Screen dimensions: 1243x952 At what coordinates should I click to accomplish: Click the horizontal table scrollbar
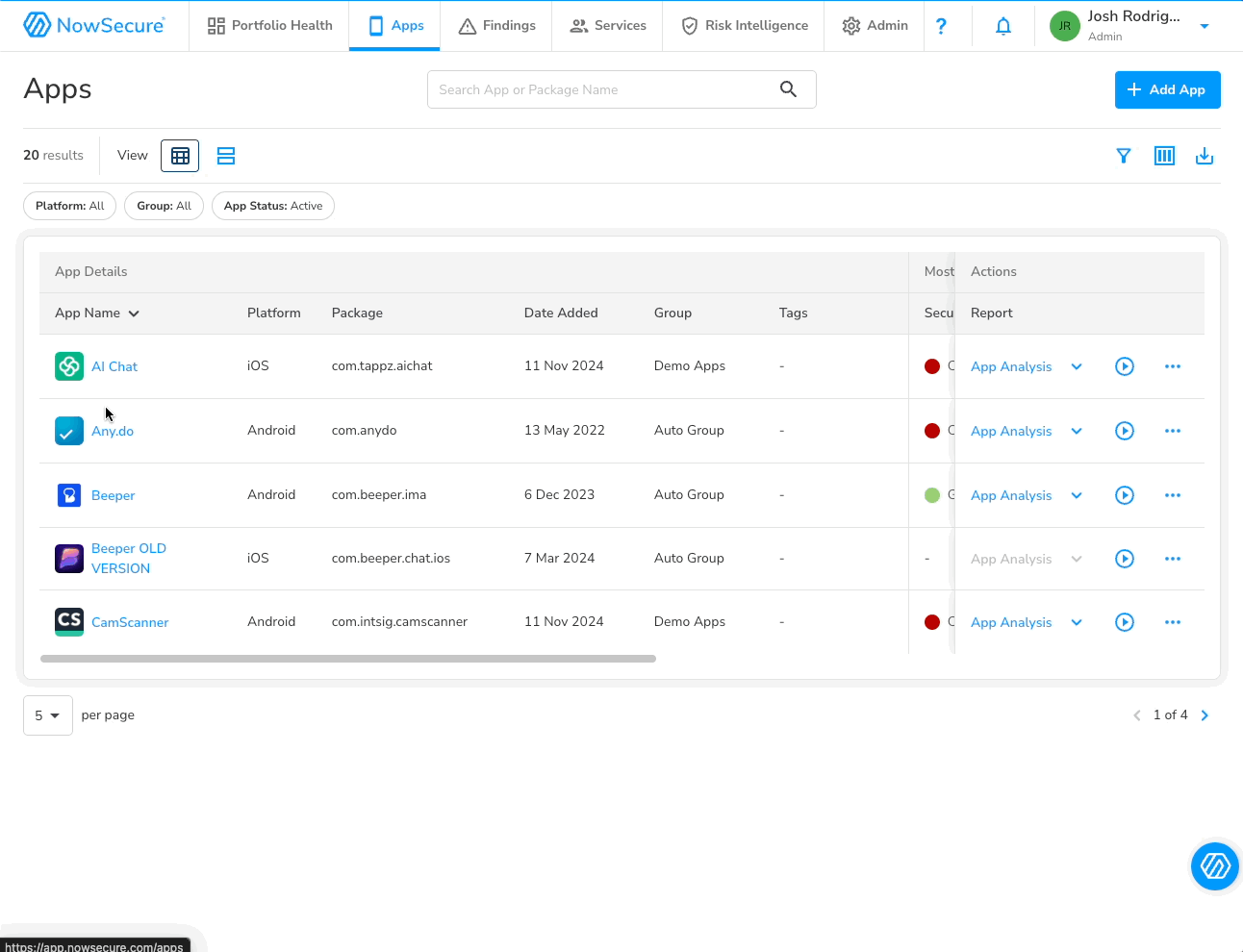[x=348, y=659]
